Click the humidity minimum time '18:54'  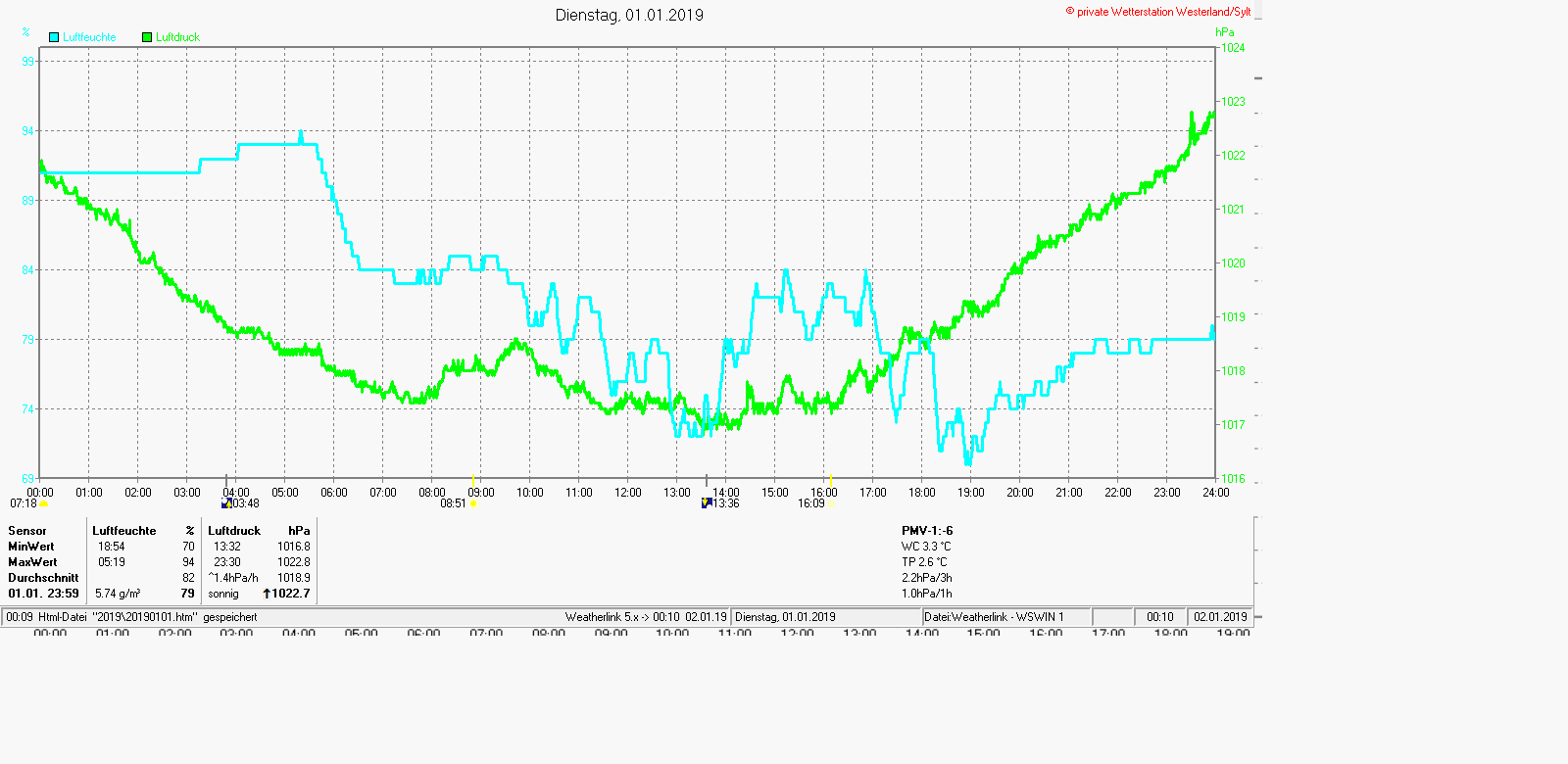tap(111, 547)
